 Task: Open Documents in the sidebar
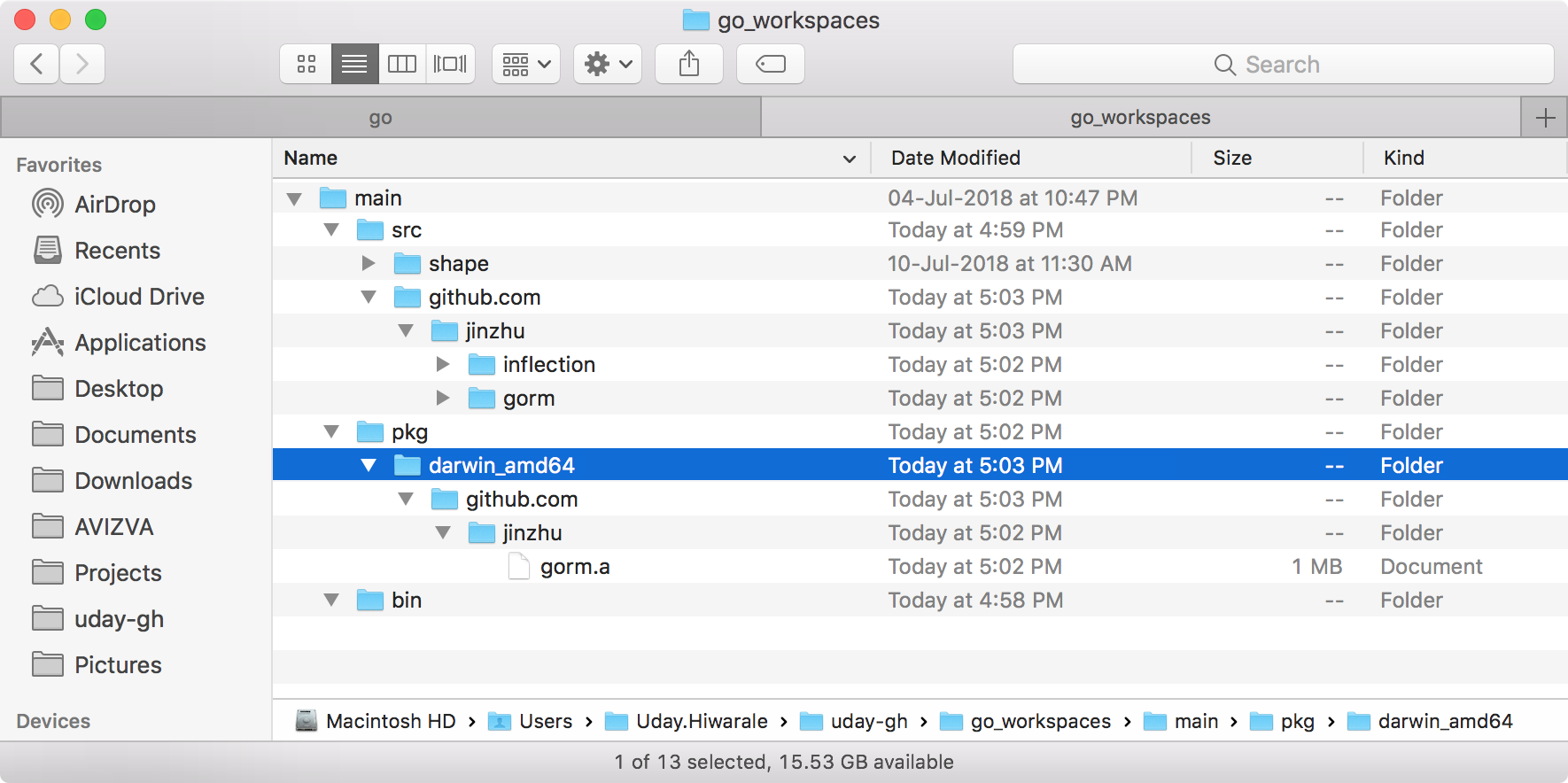pos(114,435)
